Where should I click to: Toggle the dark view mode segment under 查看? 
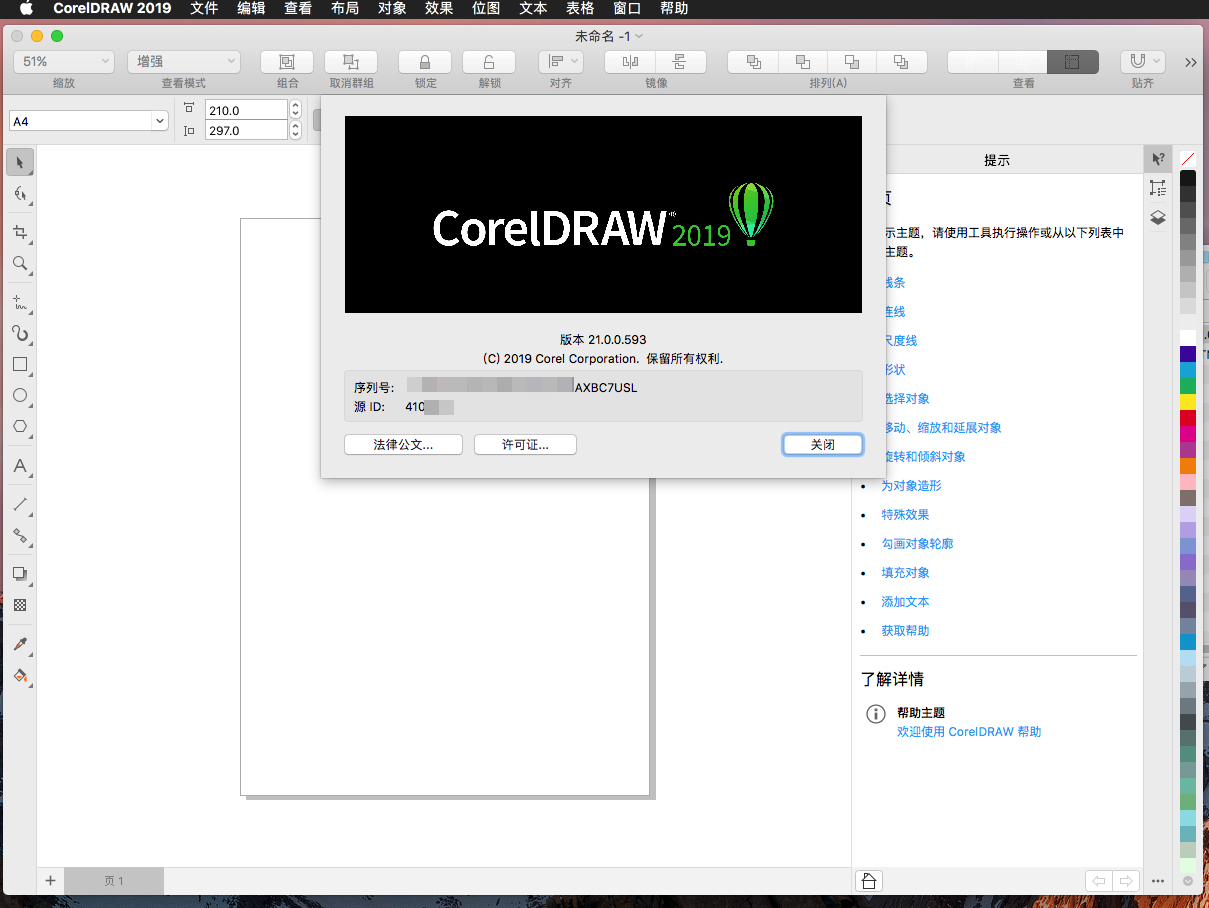(1072, 62)
